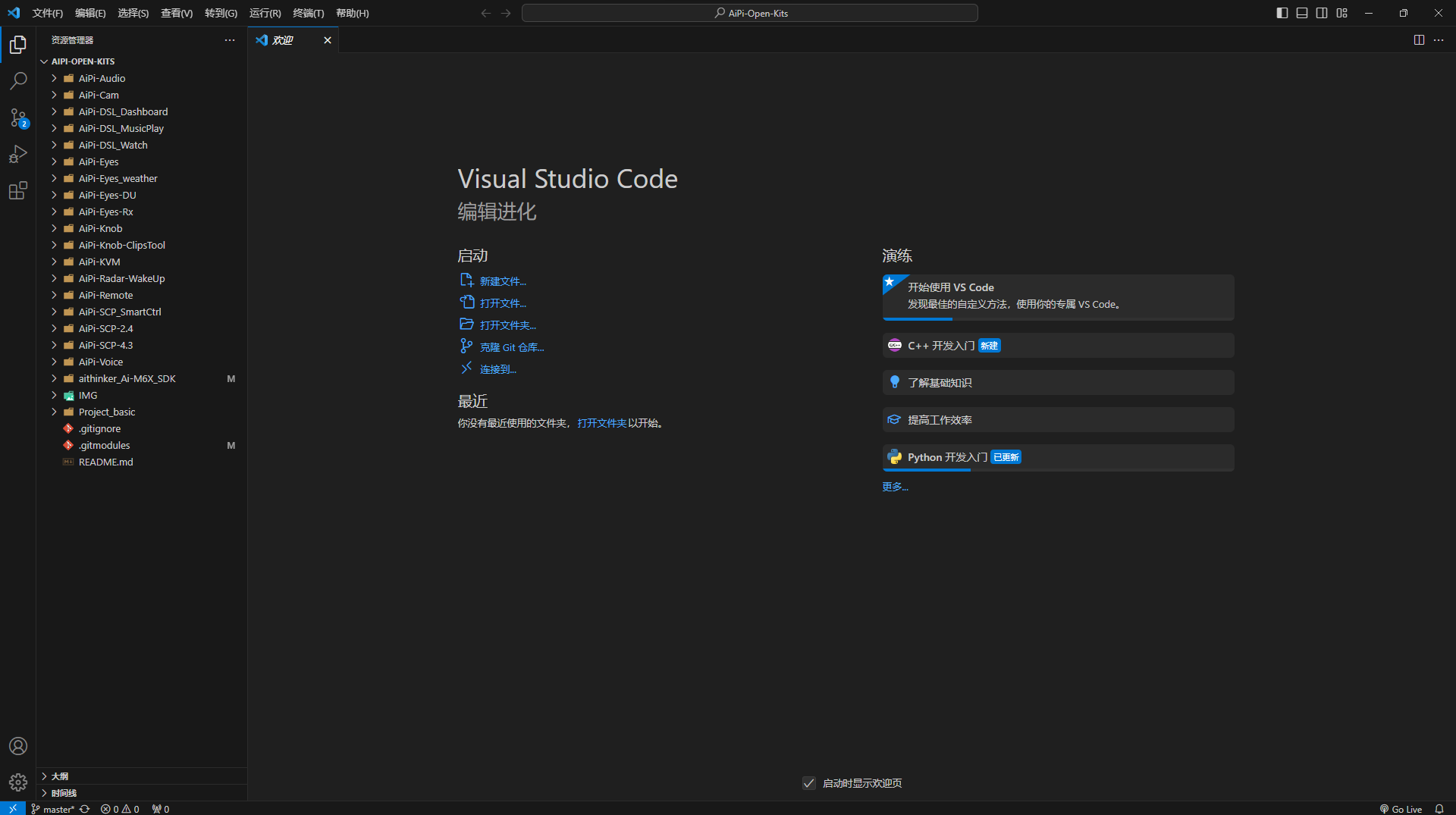Image resolution: width=1456 pixels, height=815 pixels.
Task: Select the 欢迎 editor tab
Action: pos(293,40)
